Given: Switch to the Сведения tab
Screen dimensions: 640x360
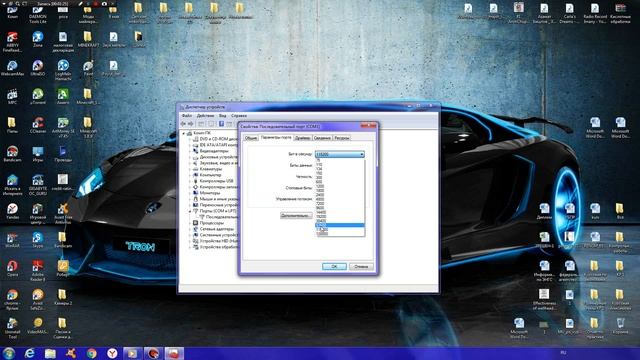Looking at the screenshot, I should click(x=322, y=138).
